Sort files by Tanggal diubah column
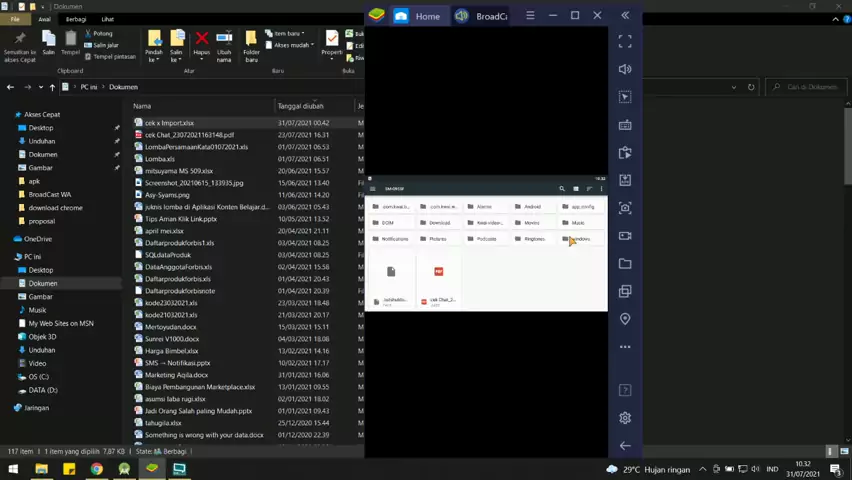This screenshot has width=852, height=480. pos(300,106)
